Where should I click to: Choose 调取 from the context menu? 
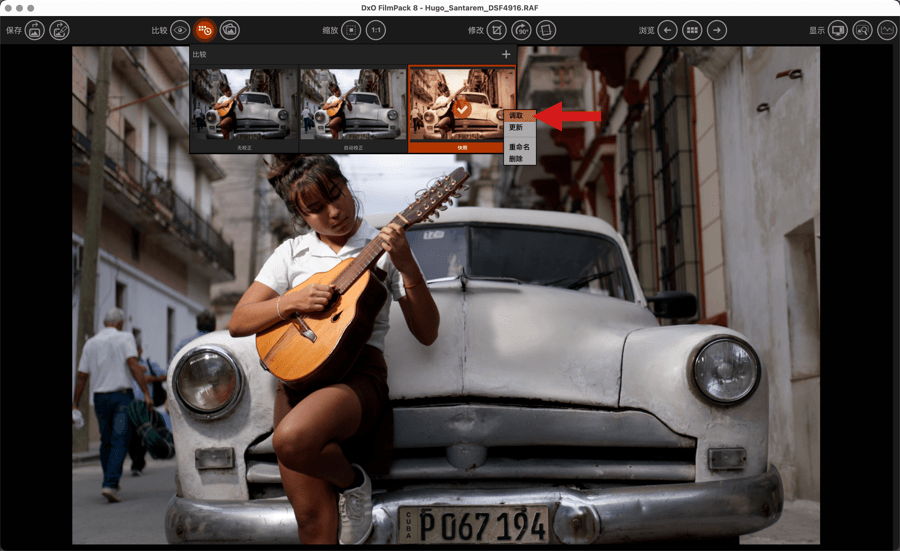[x=516, y=116]
